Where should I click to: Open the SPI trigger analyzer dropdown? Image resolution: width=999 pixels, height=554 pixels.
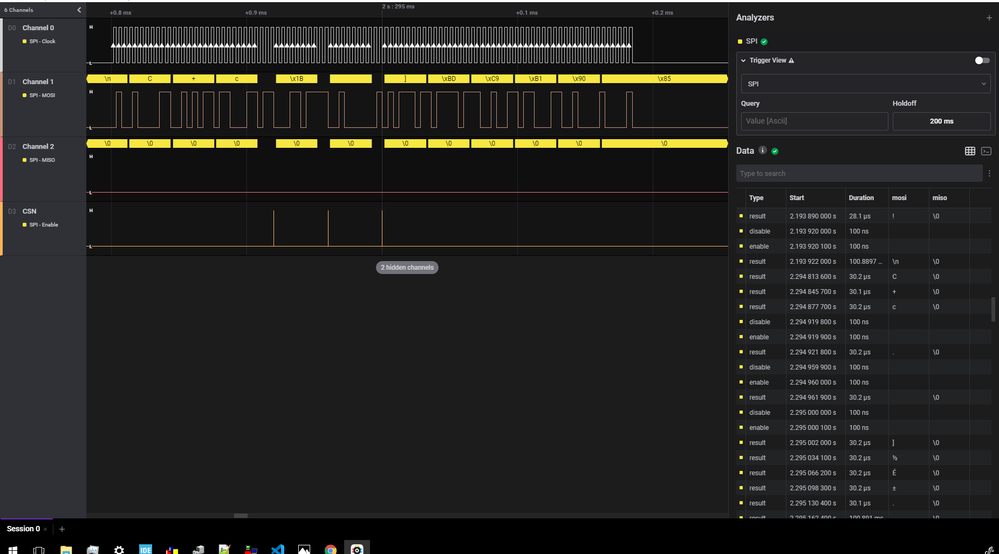(x=865, y=83)
